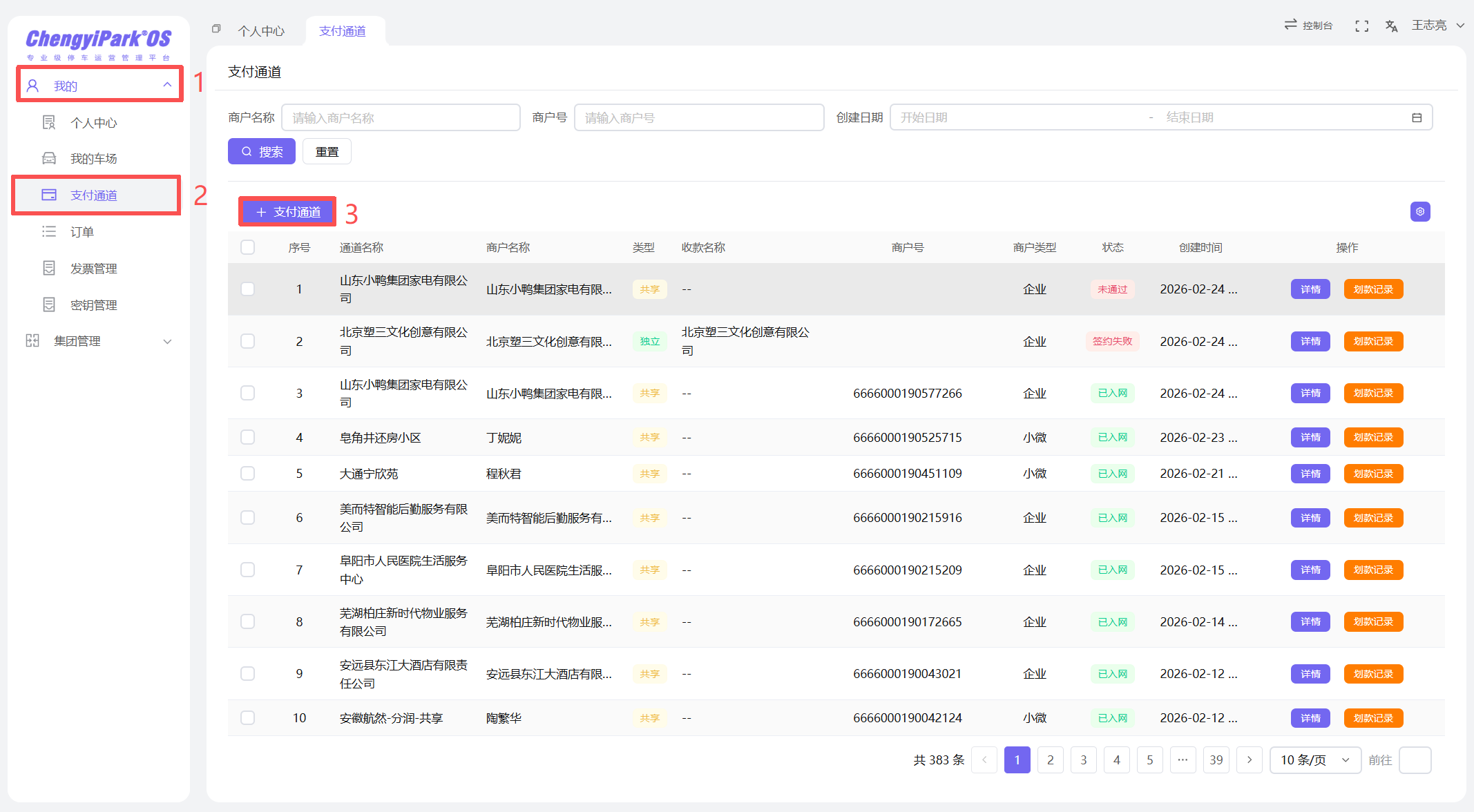Click the 搜索 search button
Viewport: 1474px width, 812px height.
[262, 152]
